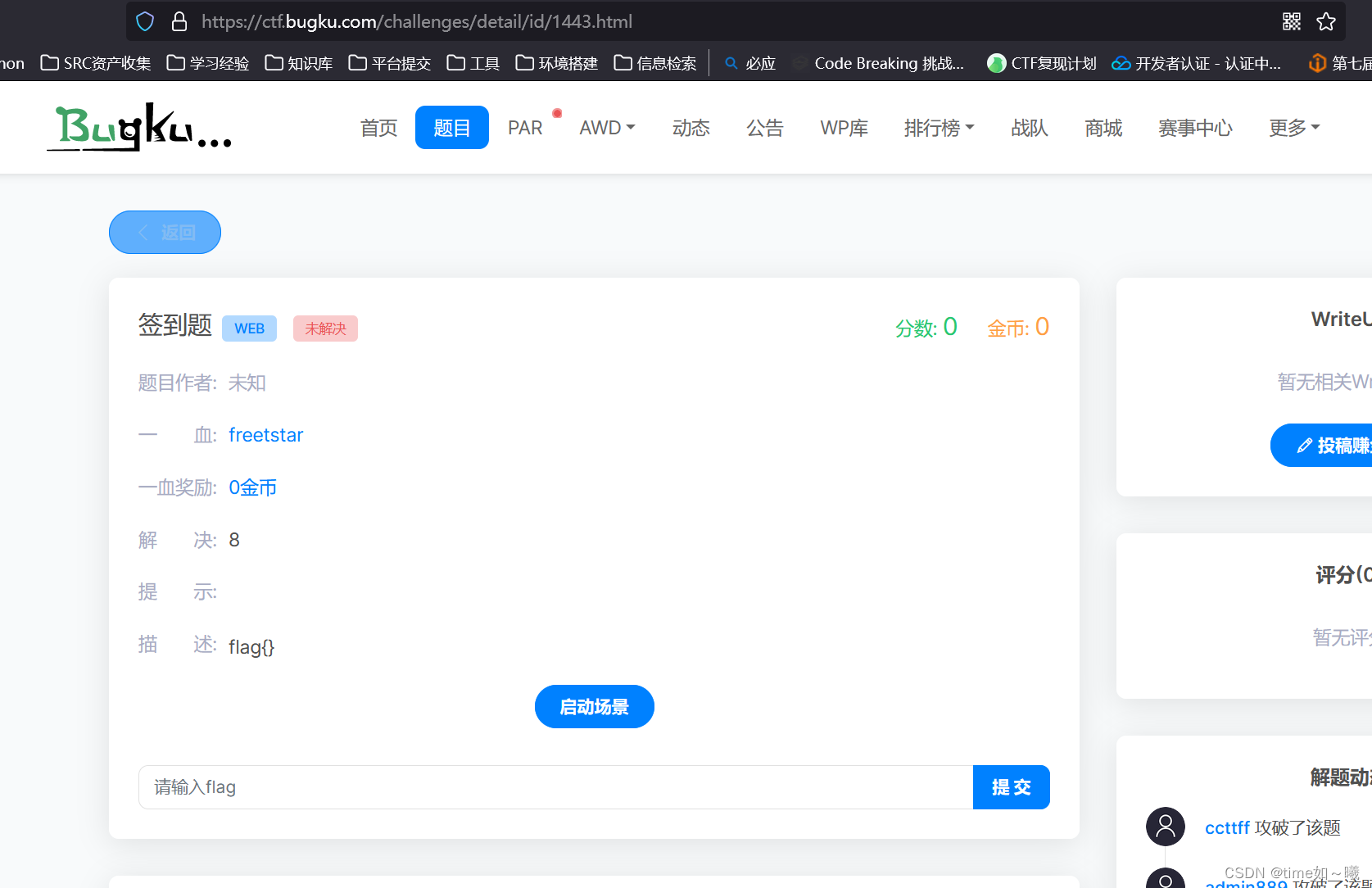
Task: Open the 知识库 bookmark folder
Action: coord(299,63)
